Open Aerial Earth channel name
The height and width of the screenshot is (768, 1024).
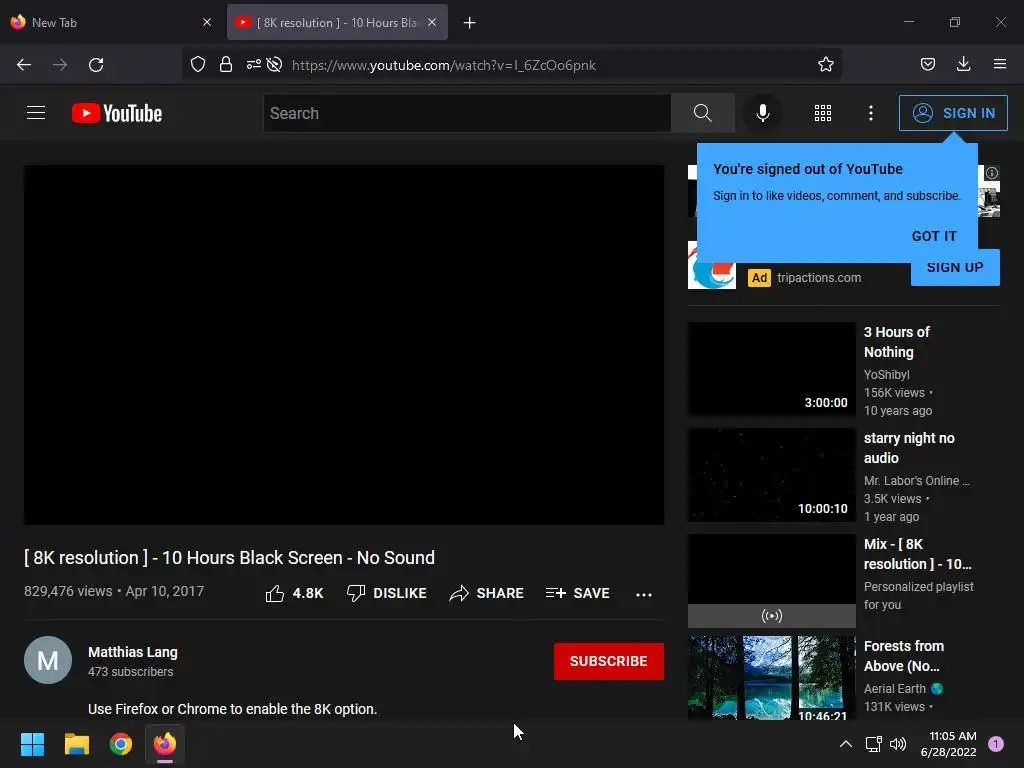click(x=895, y=688)
